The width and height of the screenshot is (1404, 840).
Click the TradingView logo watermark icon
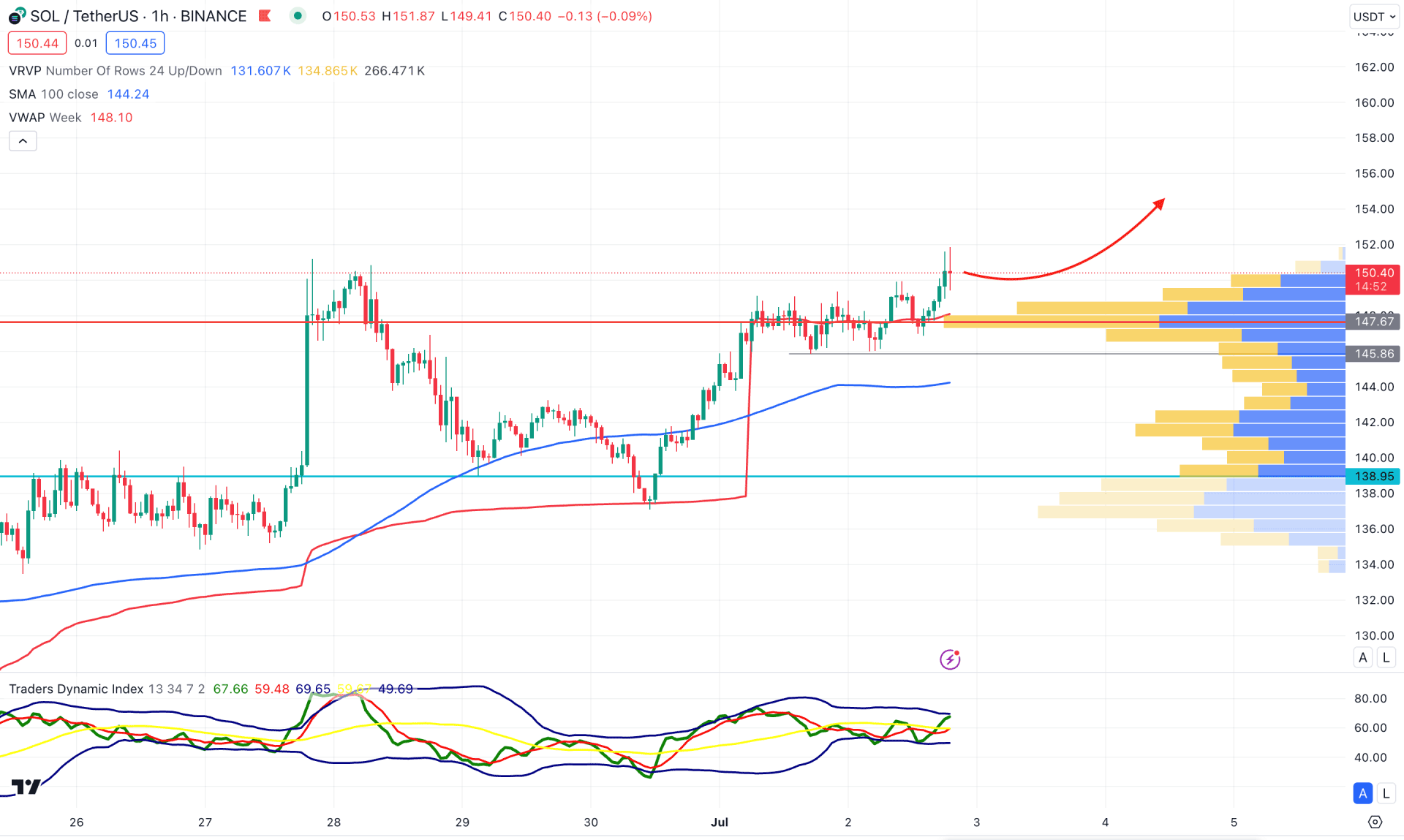click(x=26, y=787)
